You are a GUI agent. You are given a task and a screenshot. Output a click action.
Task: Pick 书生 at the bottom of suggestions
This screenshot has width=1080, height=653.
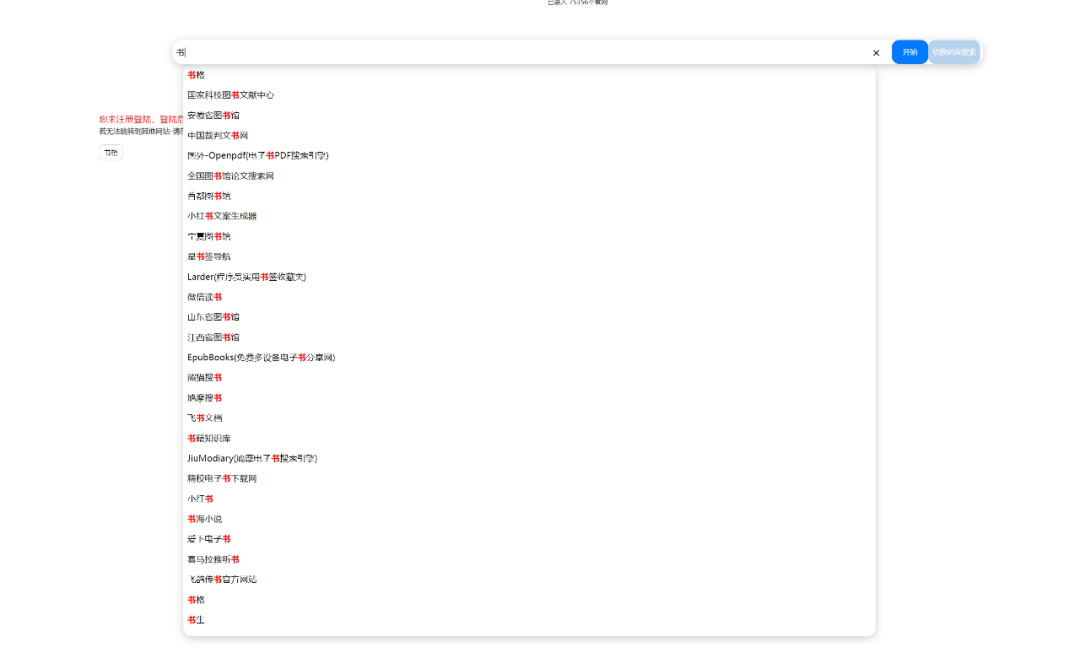coord(529,620)
